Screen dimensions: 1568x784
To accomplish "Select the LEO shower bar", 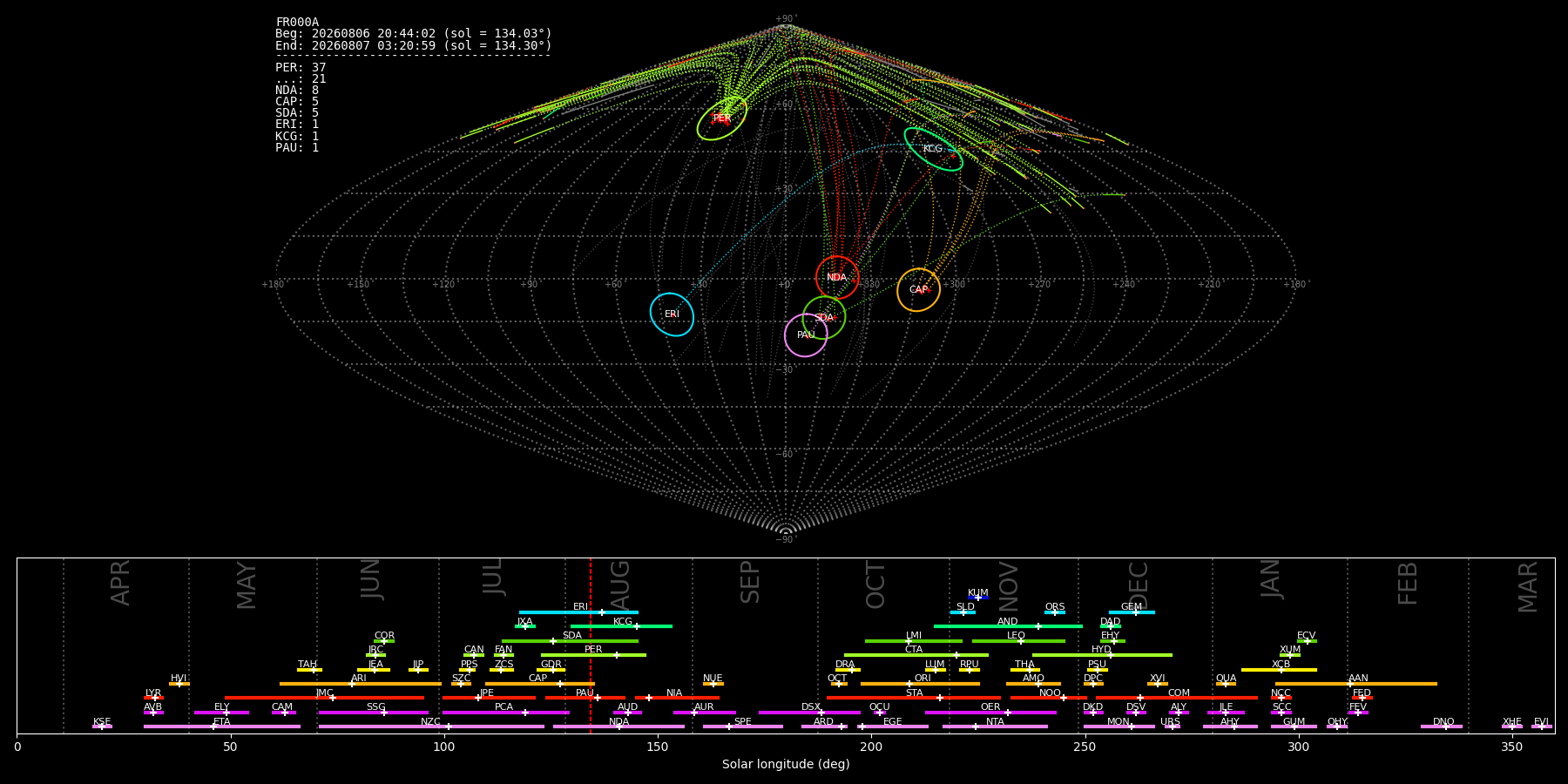I will (x=1018, y=641).
